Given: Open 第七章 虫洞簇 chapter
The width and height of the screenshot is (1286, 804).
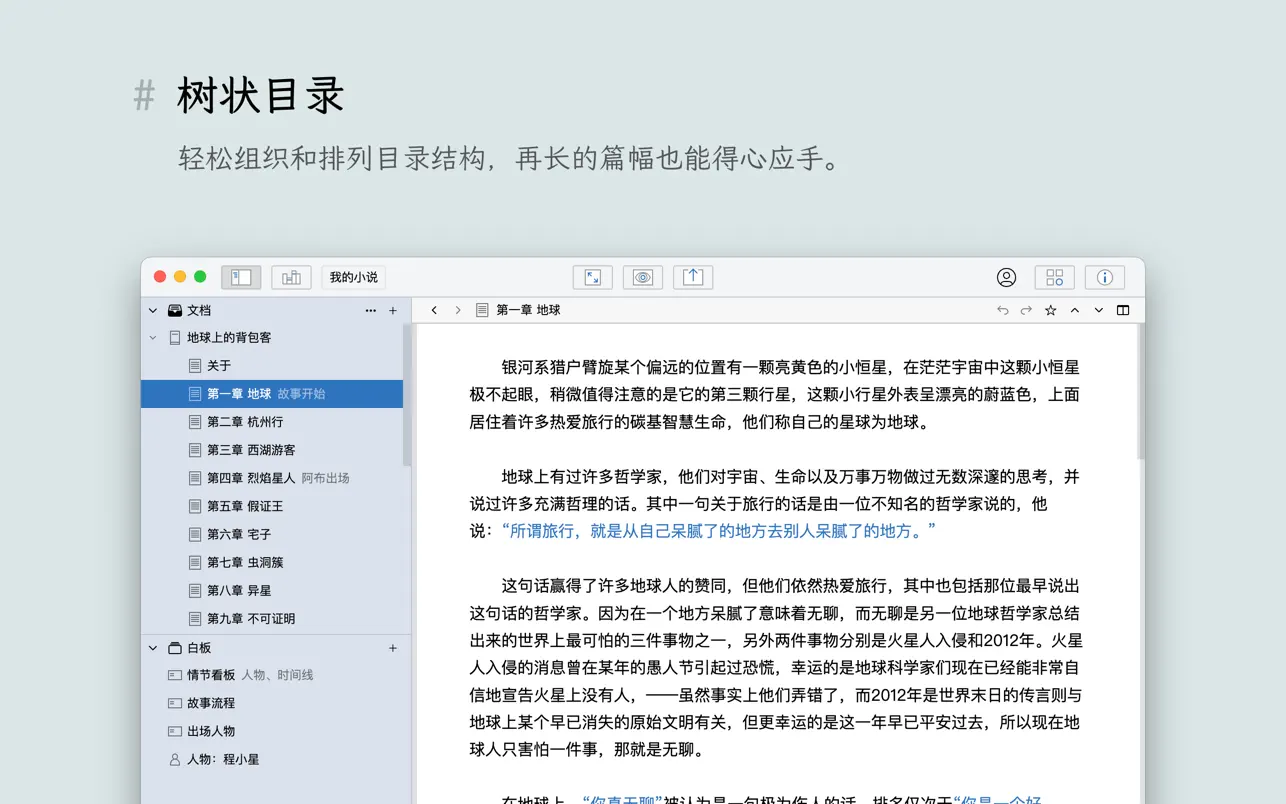Looking at the screenshot, I should 272,562.
